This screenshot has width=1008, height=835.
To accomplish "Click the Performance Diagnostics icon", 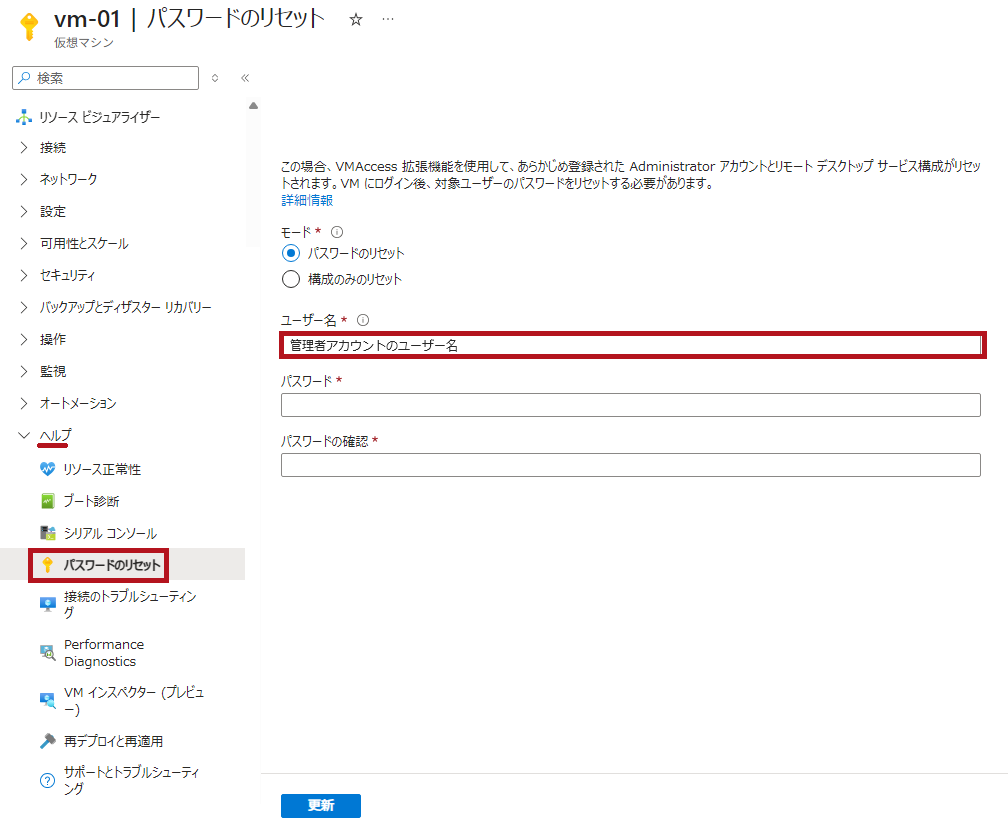I will (x=48, y=652).
